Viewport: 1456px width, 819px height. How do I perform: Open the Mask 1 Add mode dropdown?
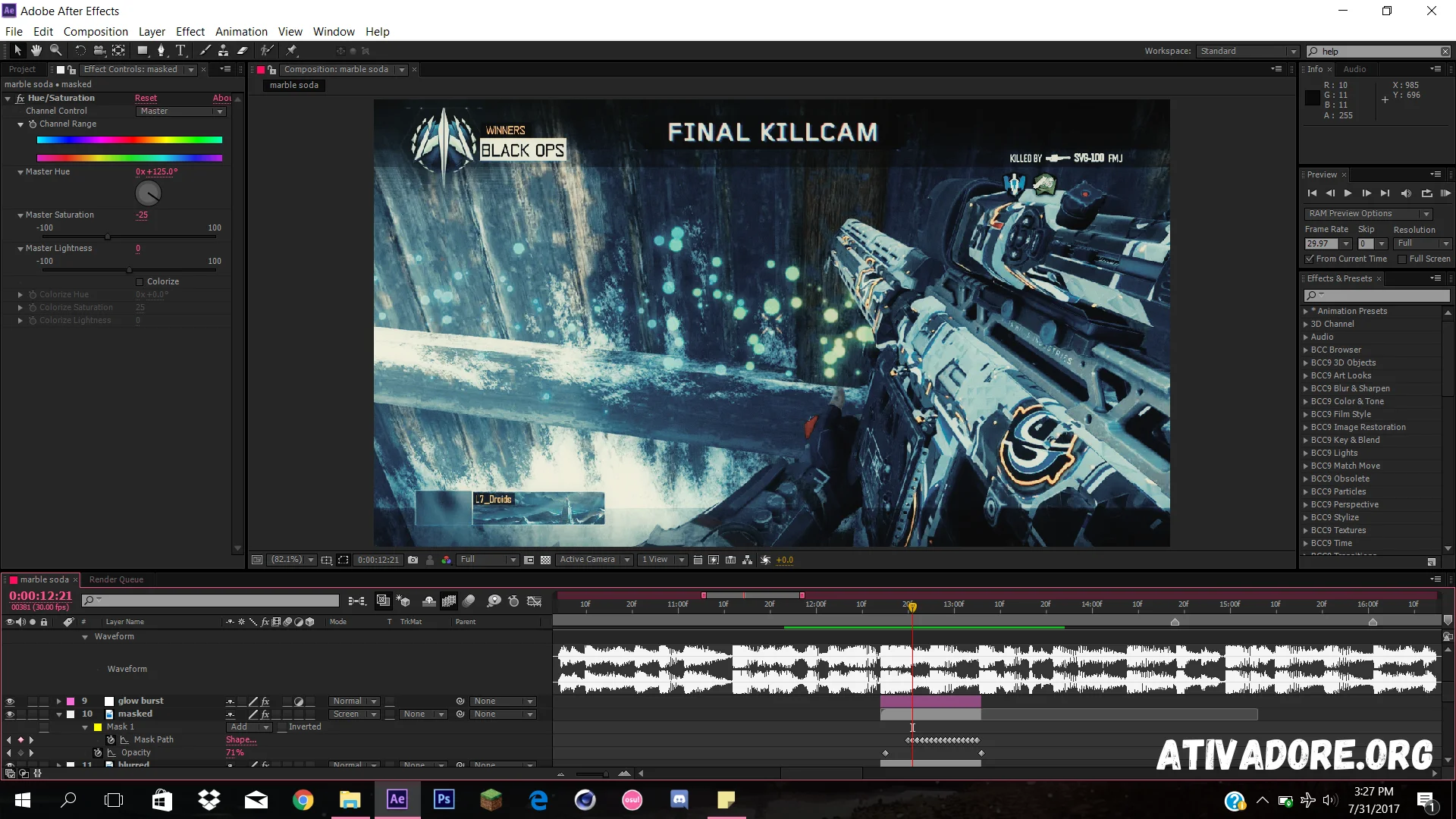tap(249, 726)
